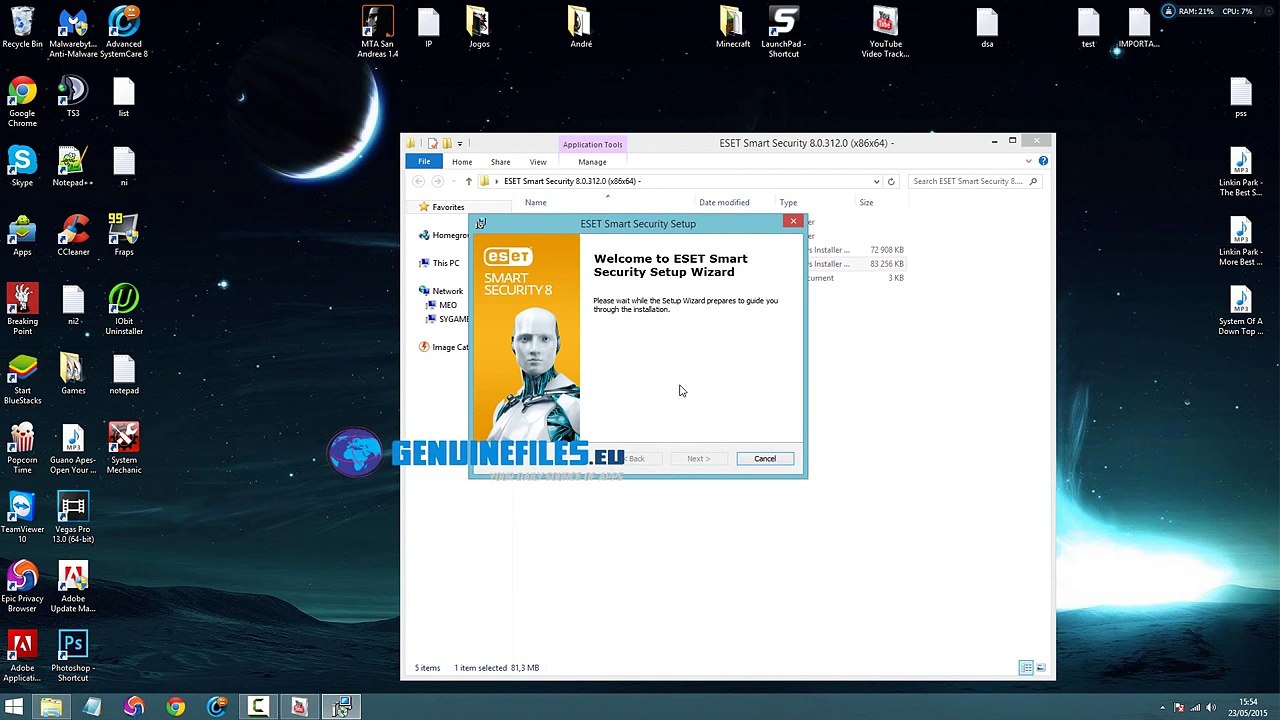Open YouTube Video Track desktop icon
1280x720 pixels.
885,32
